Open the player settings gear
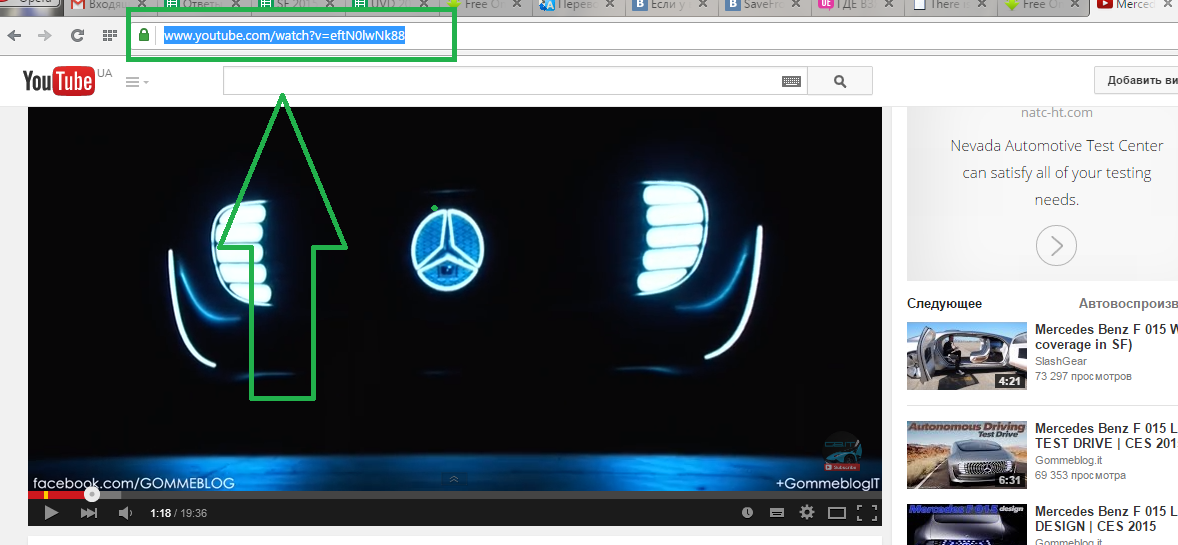The height and width of the screenshot is (545, 1178). tap(807, 513)
